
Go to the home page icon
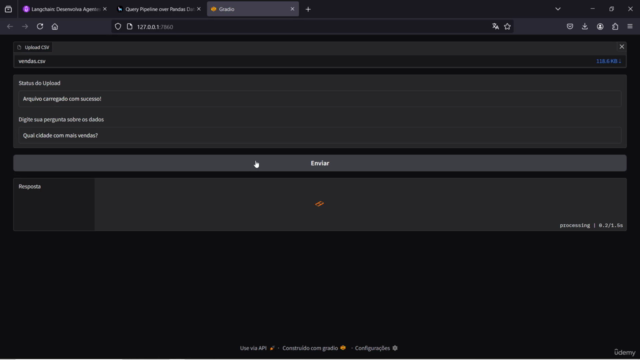coord(55,27)
